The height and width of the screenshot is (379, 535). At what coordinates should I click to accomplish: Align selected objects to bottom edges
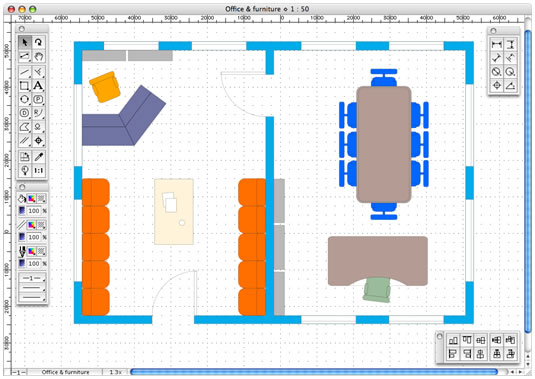coord(453,340)
